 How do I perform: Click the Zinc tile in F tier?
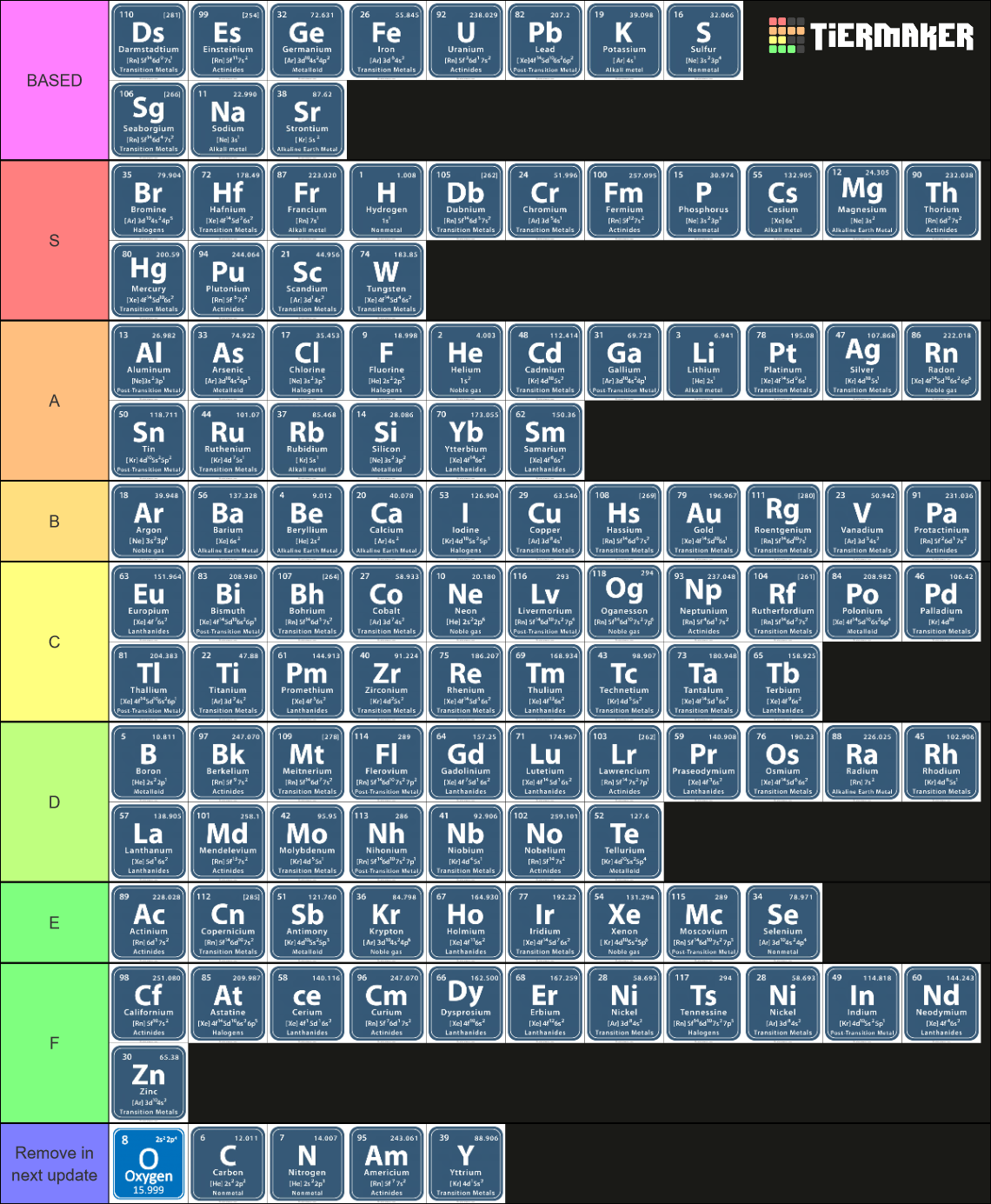[148, 1082]
